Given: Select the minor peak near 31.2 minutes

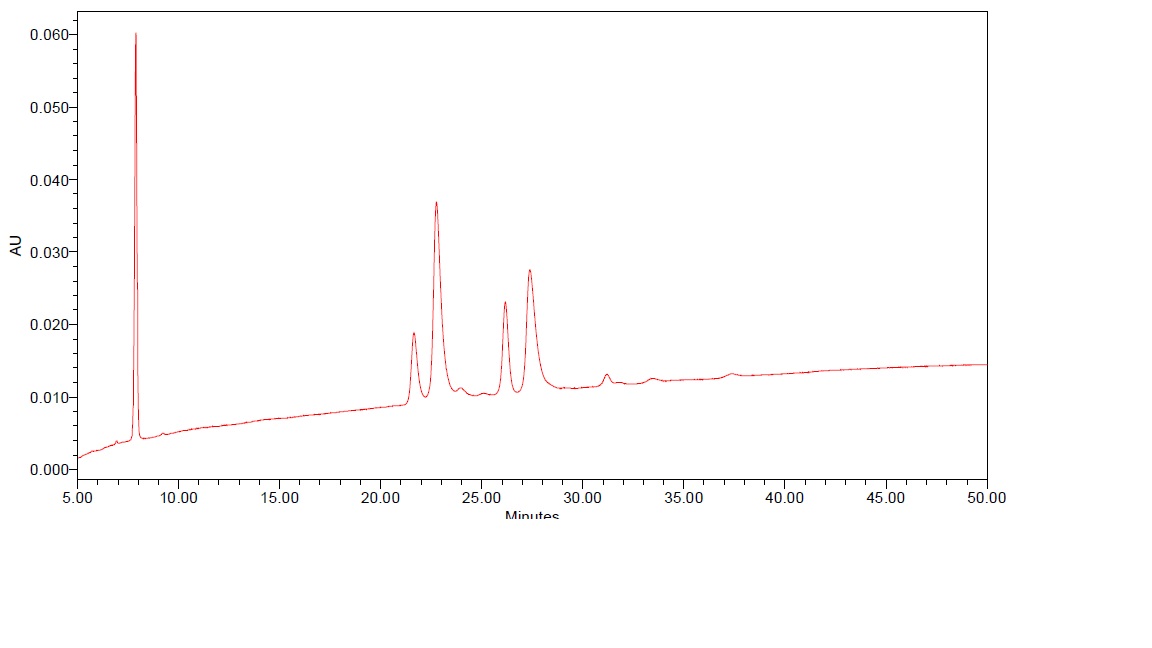Looking at the screenshot, I should coord(607,375).
